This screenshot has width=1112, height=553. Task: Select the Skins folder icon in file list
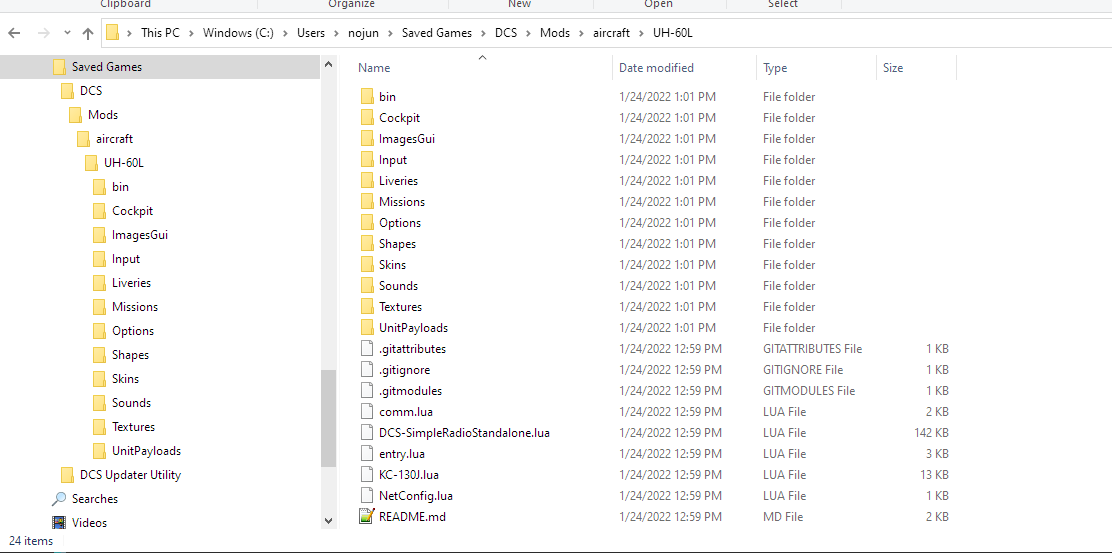pyautogui.click(x=367, y=264)
